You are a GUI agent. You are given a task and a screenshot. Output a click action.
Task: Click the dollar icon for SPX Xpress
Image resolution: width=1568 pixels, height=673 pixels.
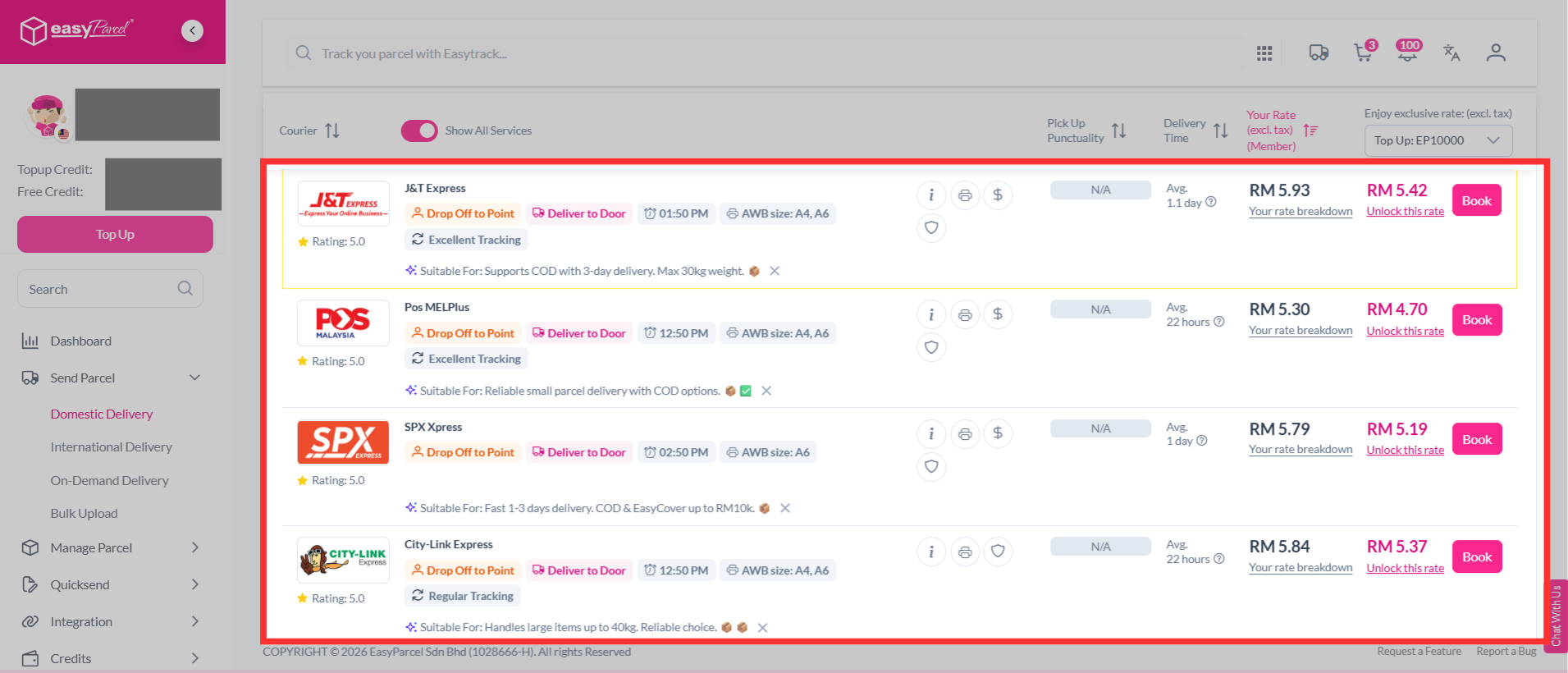(998, 433)
